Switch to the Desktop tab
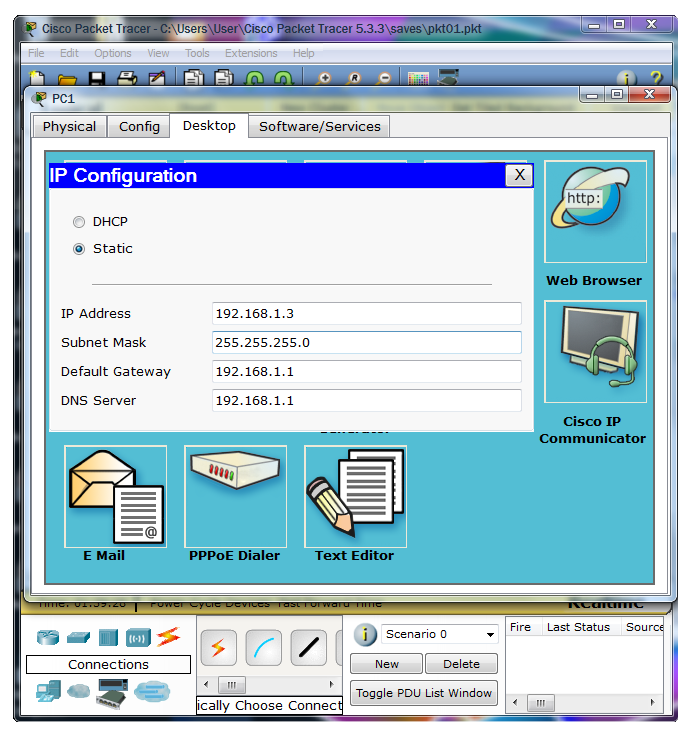Image resolution: width=694 pixels, height=736 pixels. (209, 126)
